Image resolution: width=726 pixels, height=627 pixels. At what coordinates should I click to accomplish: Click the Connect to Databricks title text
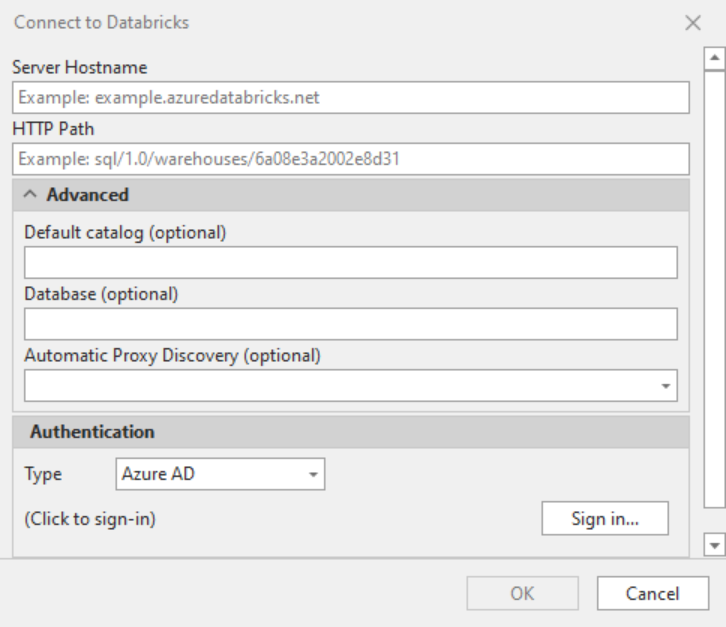tap(101, 22)
